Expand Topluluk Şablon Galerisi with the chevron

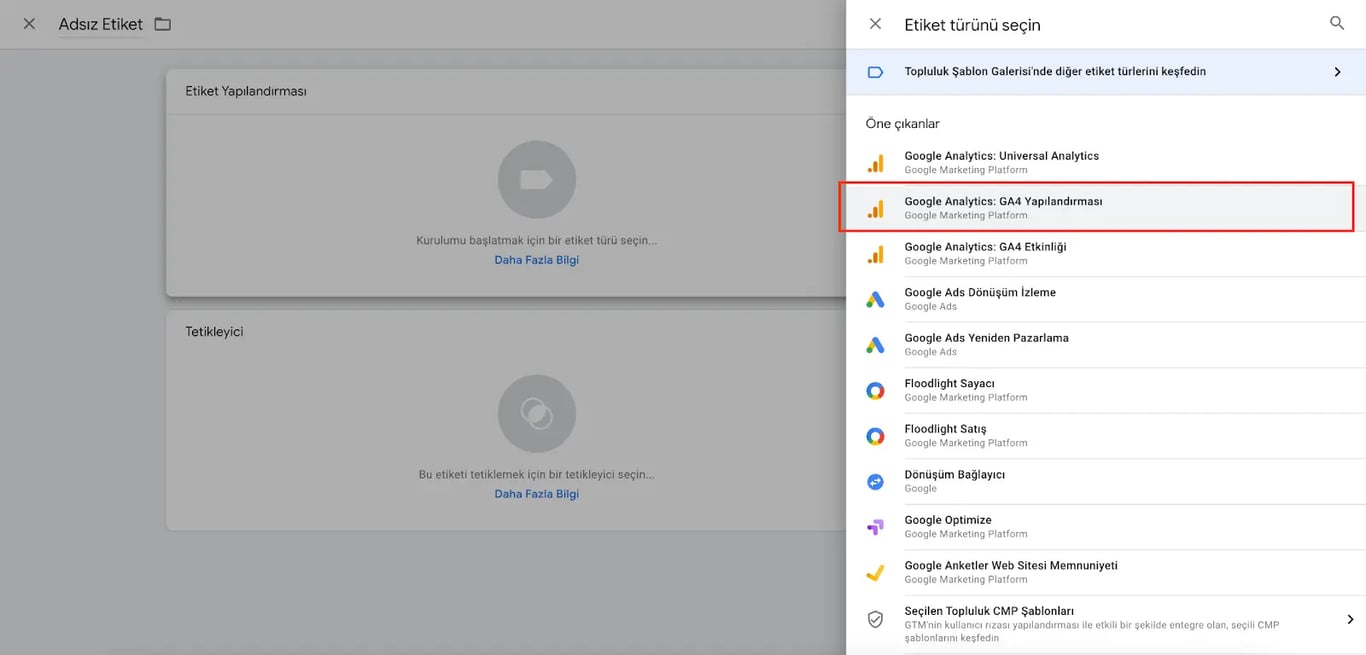pos(1337,71)
